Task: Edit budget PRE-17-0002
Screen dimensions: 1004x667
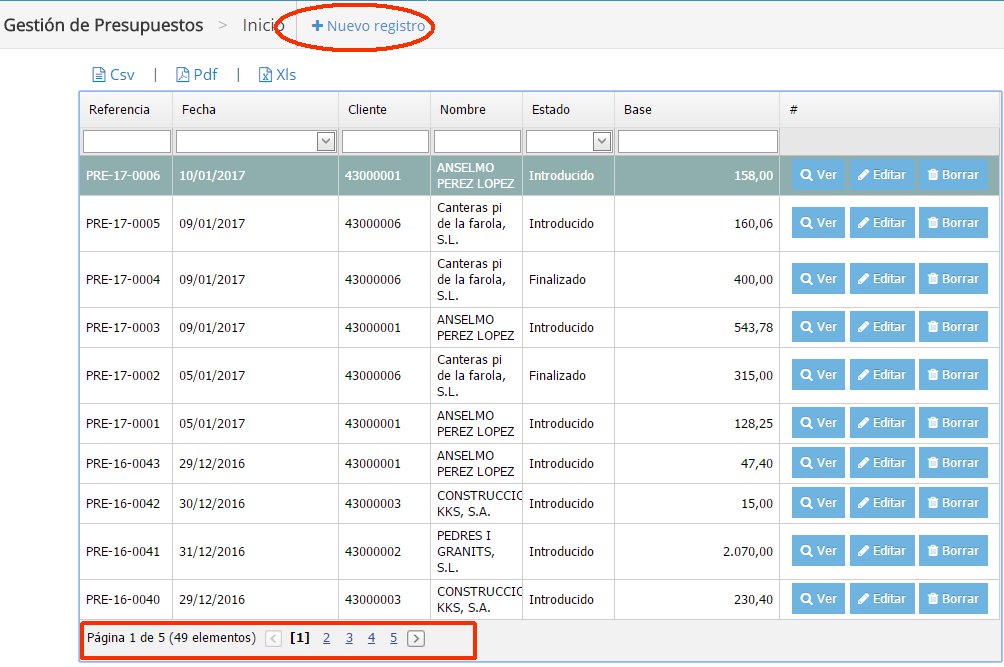Action: coord(882,374)
